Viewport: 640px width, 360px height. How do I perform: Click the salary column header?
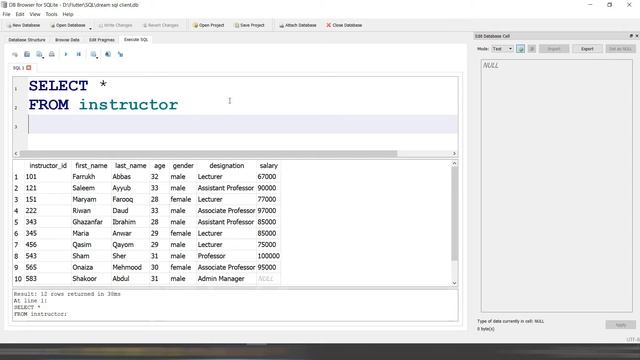click(x=269, y=166)
